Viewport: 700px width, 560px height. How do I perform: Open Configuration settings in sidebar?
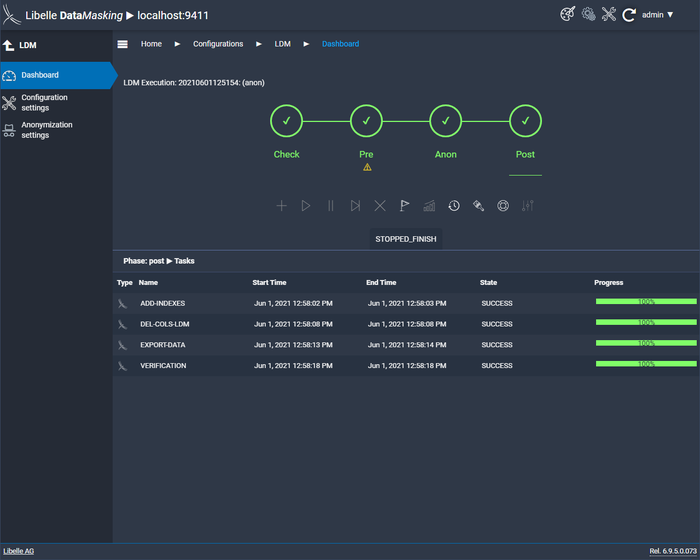[45, 103]
